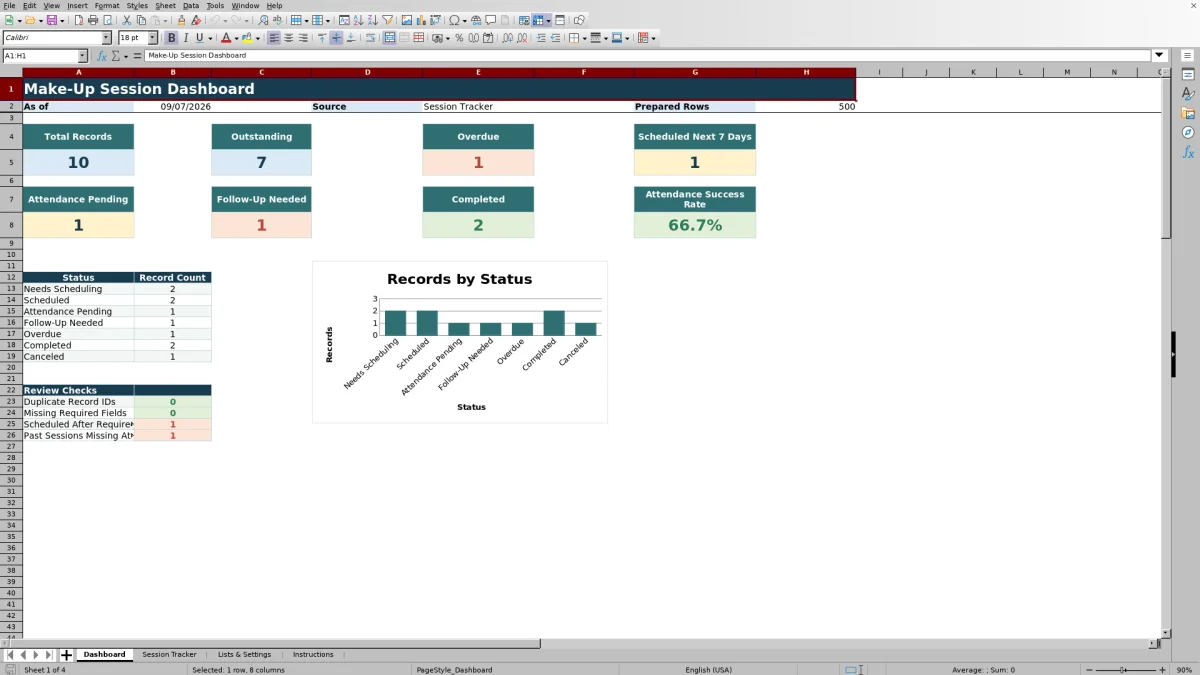Expand the font color dropdown arrow
The width and height of the screenshot is (1200, 675).
click(236, 38)
